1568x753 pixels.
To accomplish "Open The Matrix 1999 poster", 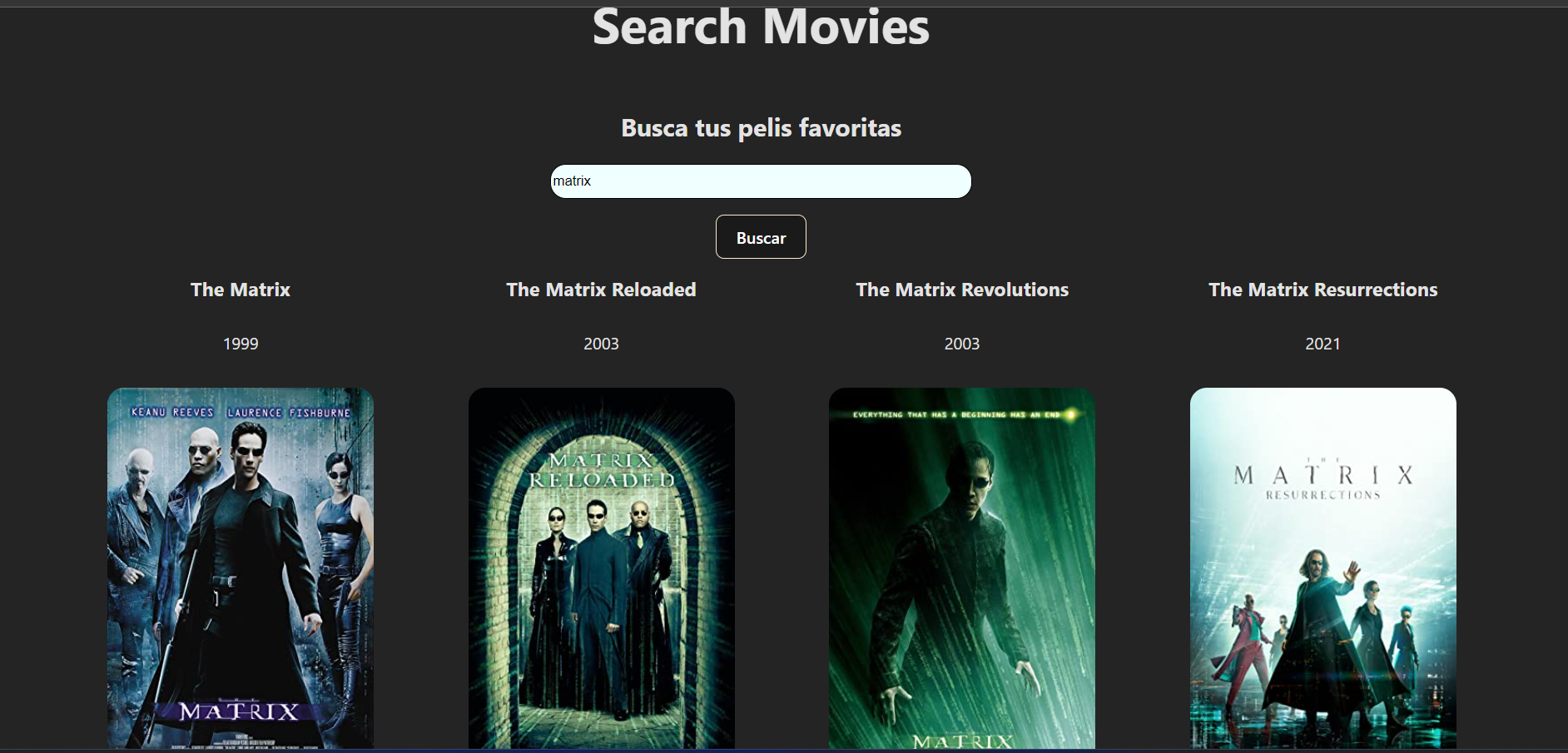I will pos(241,568).
